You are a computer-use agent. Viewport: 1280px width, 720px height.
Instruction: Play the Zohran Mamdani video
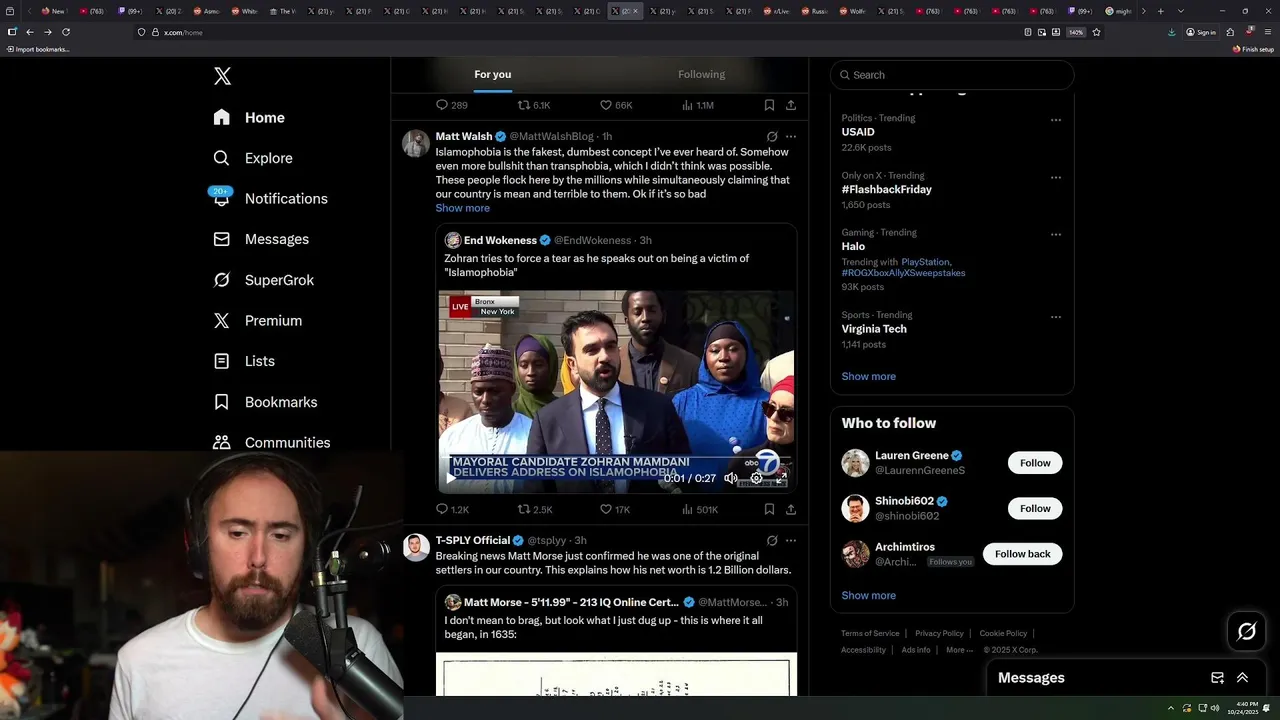tap(450, 478)
